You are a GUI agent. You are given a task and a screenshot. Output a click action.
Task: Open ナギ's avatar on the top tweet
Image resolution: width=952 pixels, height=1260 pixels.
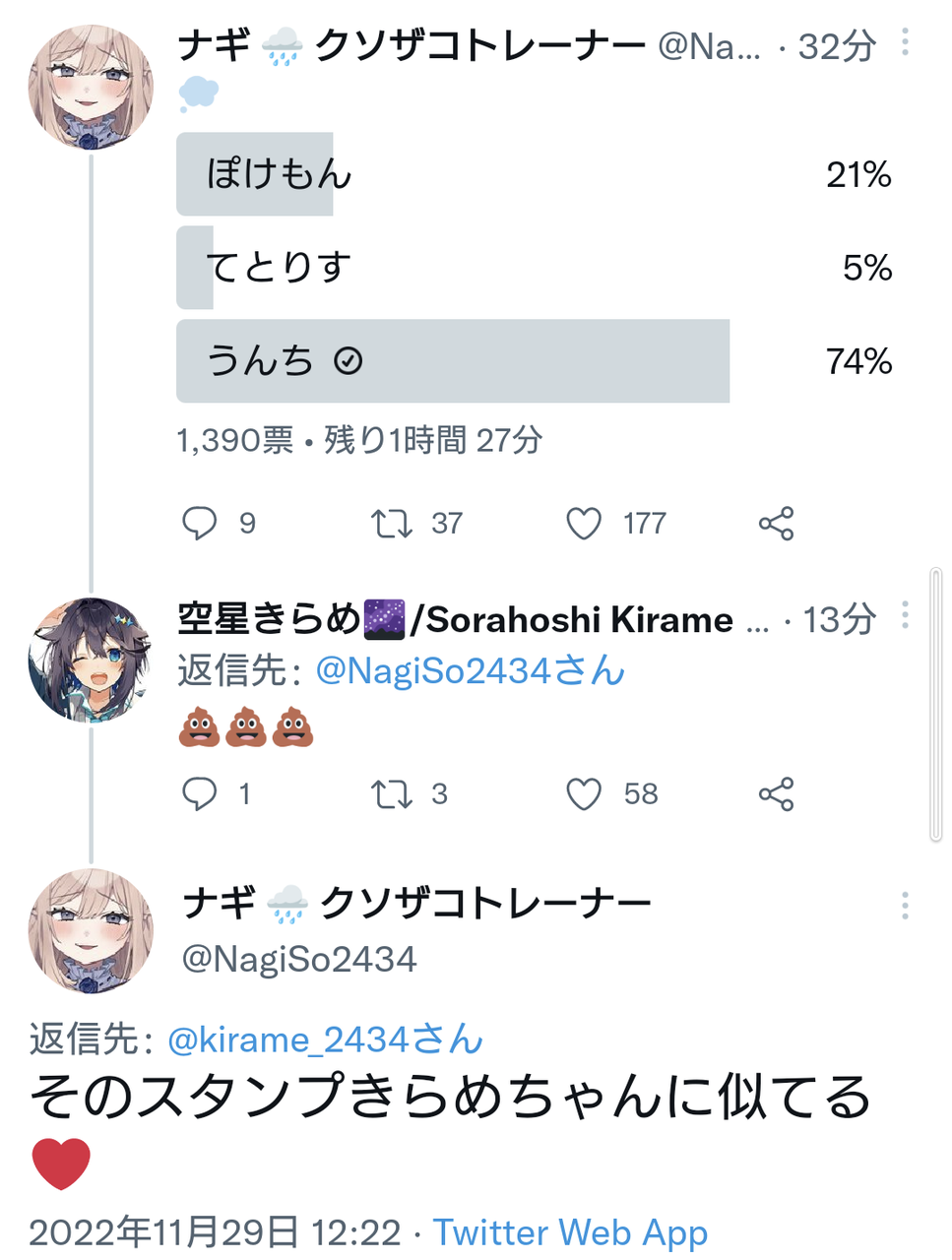[x=91, y=89]
